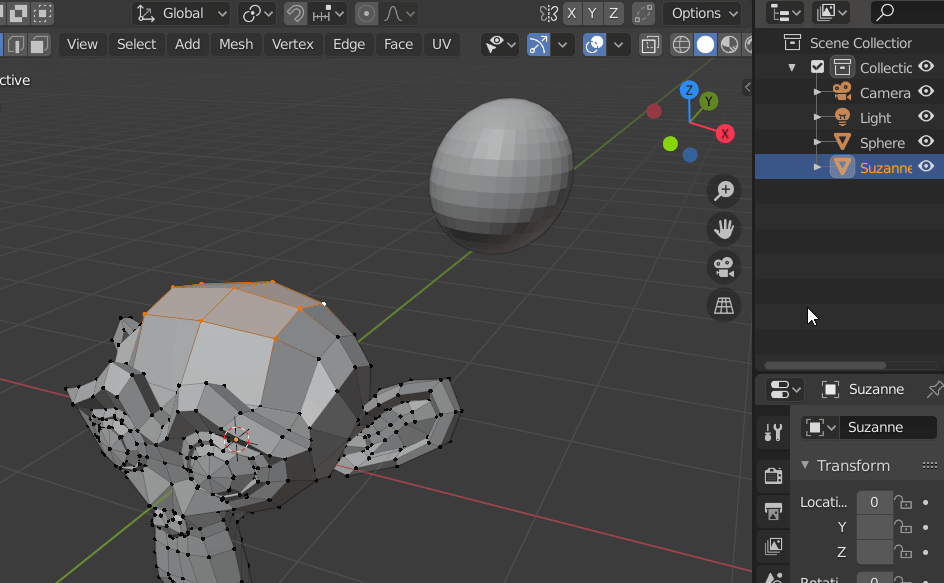944x583 pixels.
Task: Toggle X axis mirror
Action: pos(571,13)
